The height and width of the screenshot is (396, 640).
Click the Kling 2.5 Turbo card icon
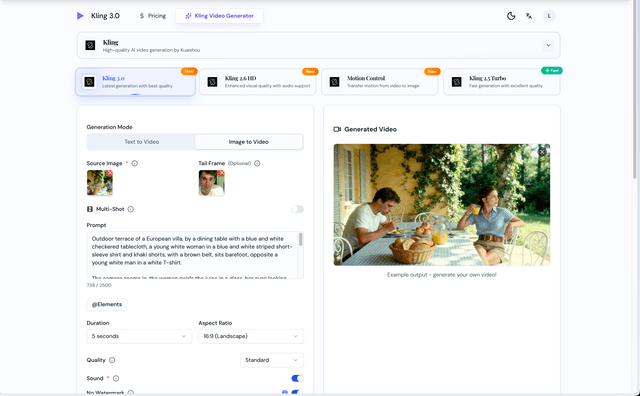(x=456, y=82)
